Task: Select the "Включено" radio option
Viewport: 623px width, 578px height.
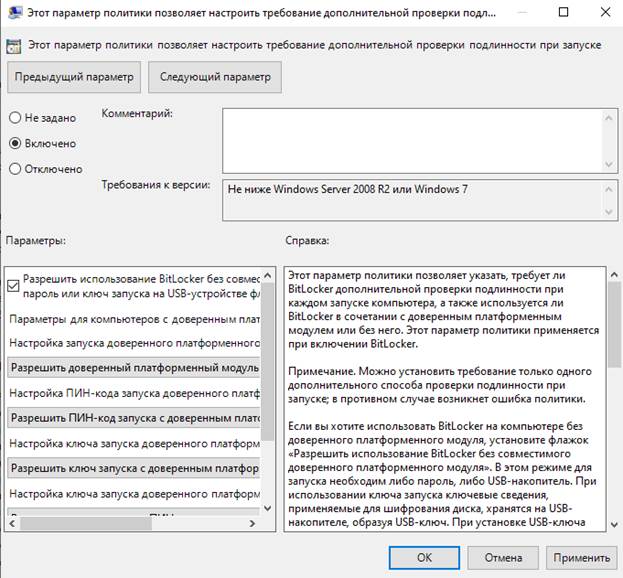Action: pyautogui.click(x=15, y=143)
